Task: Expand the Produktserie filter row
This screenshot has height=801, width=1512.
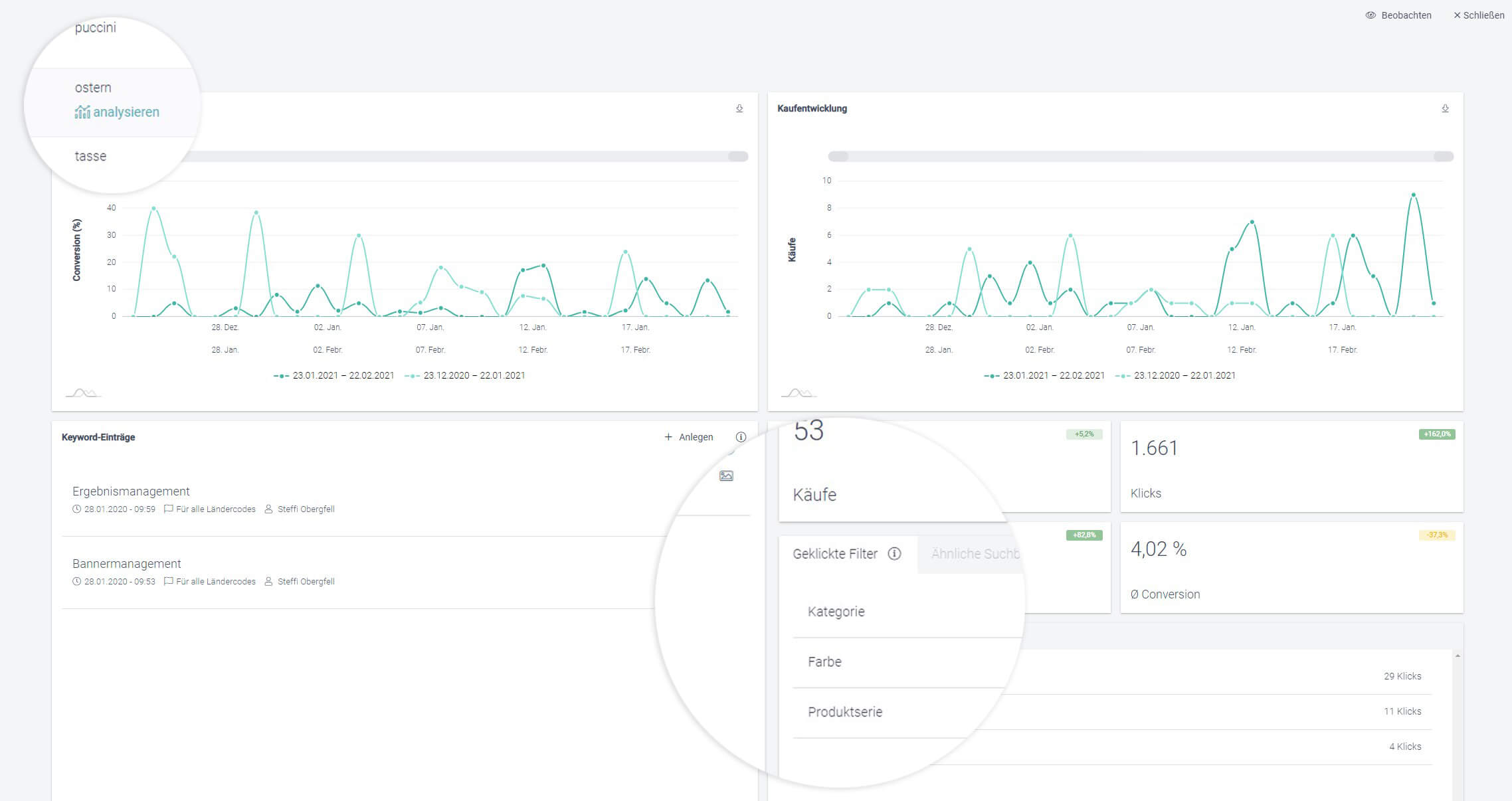Action: pyautogui.click(x=845, y=712)
